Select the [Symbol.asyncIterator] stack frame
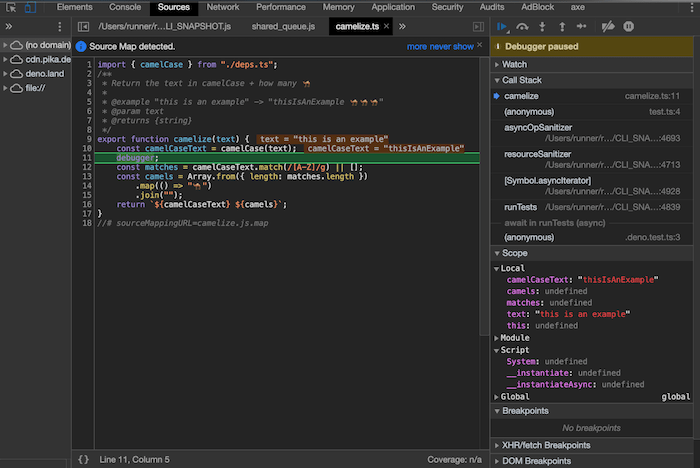The width and height of the screenshot is (700, 468). click(x=592, y=186)
